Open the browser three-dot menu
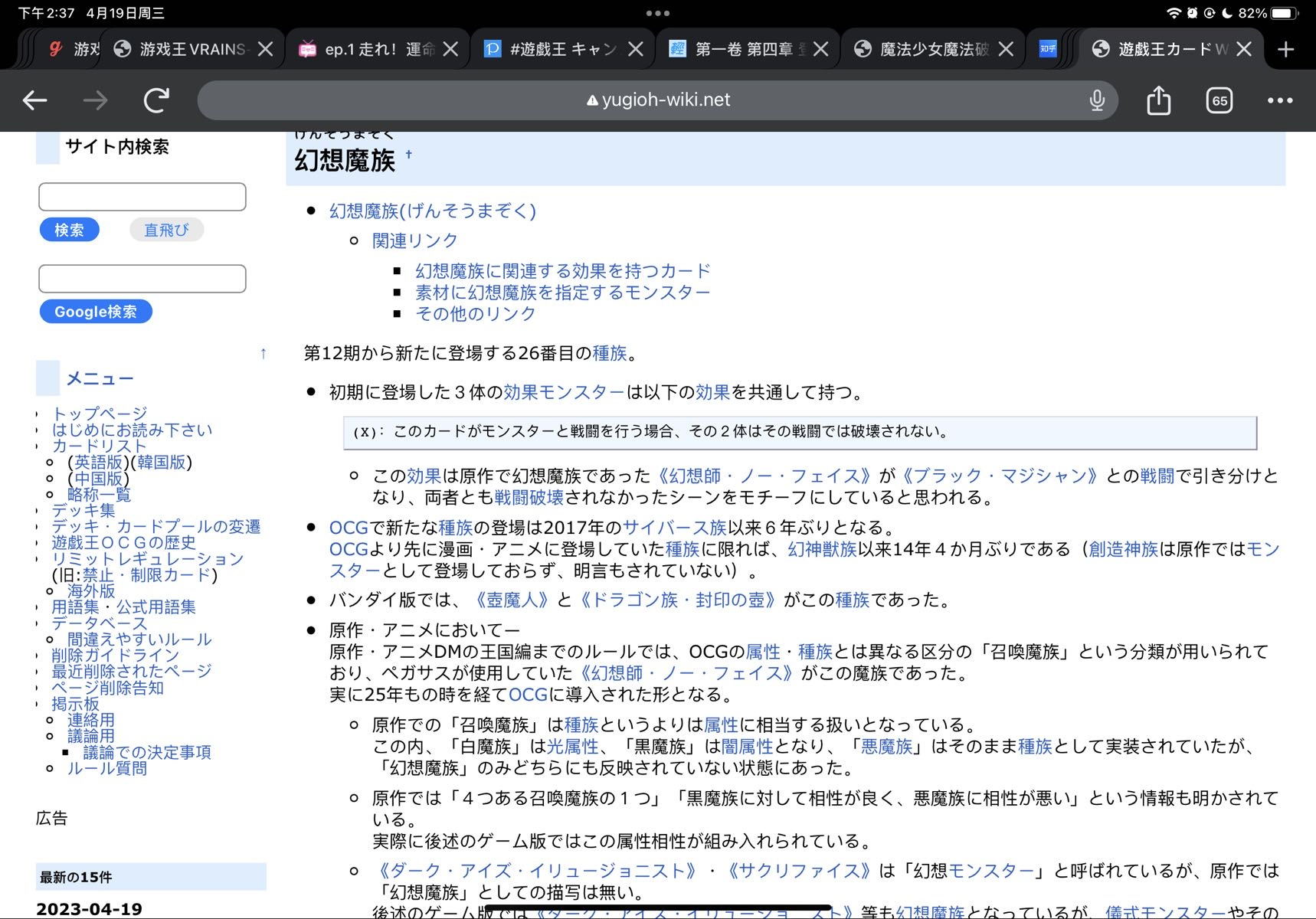This screenshot has height=919, width=1316. (1279, 100)
